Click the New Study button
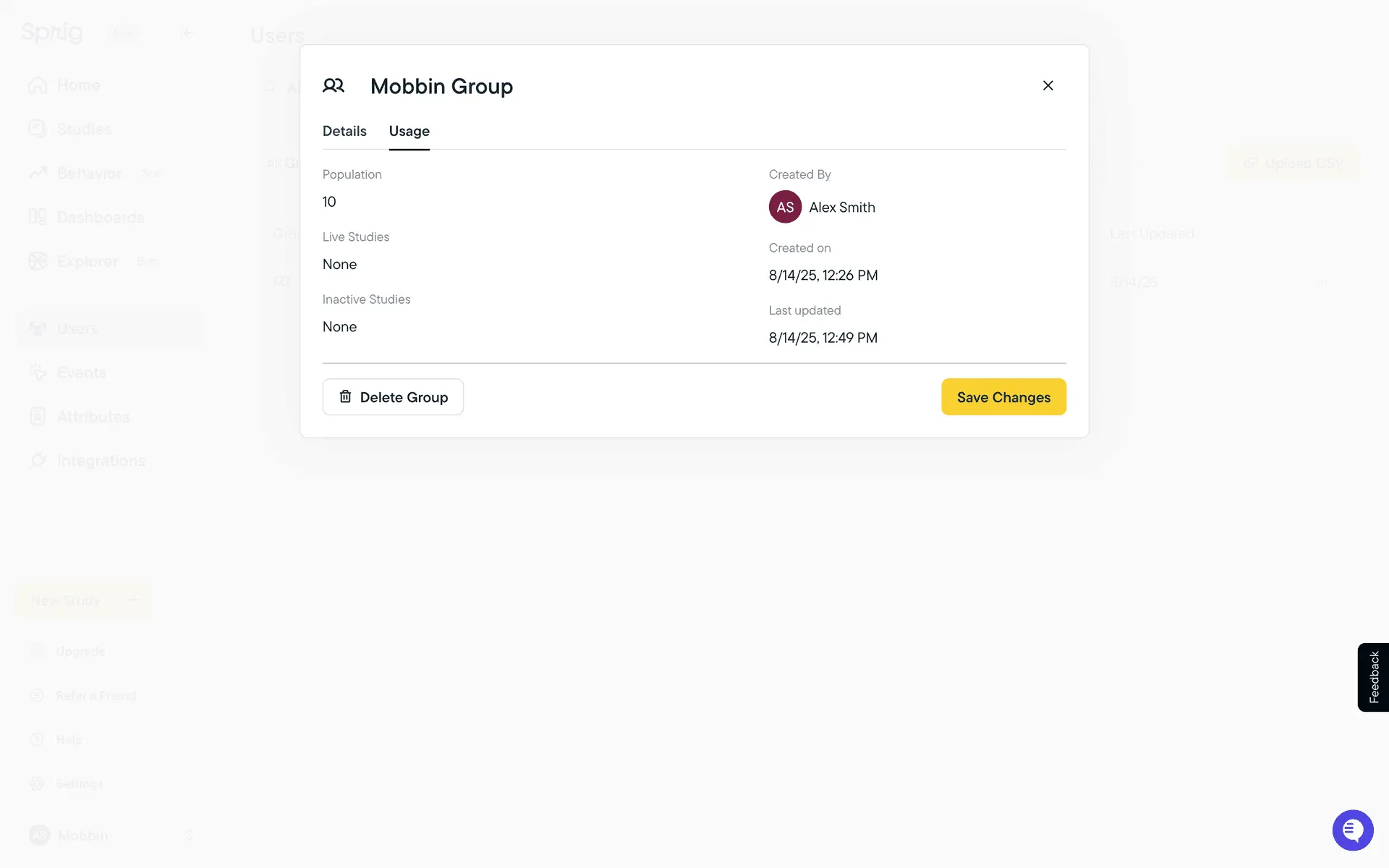Image resolution: width=1389 pixels, height=868 pixels. [x=83, y=600]
